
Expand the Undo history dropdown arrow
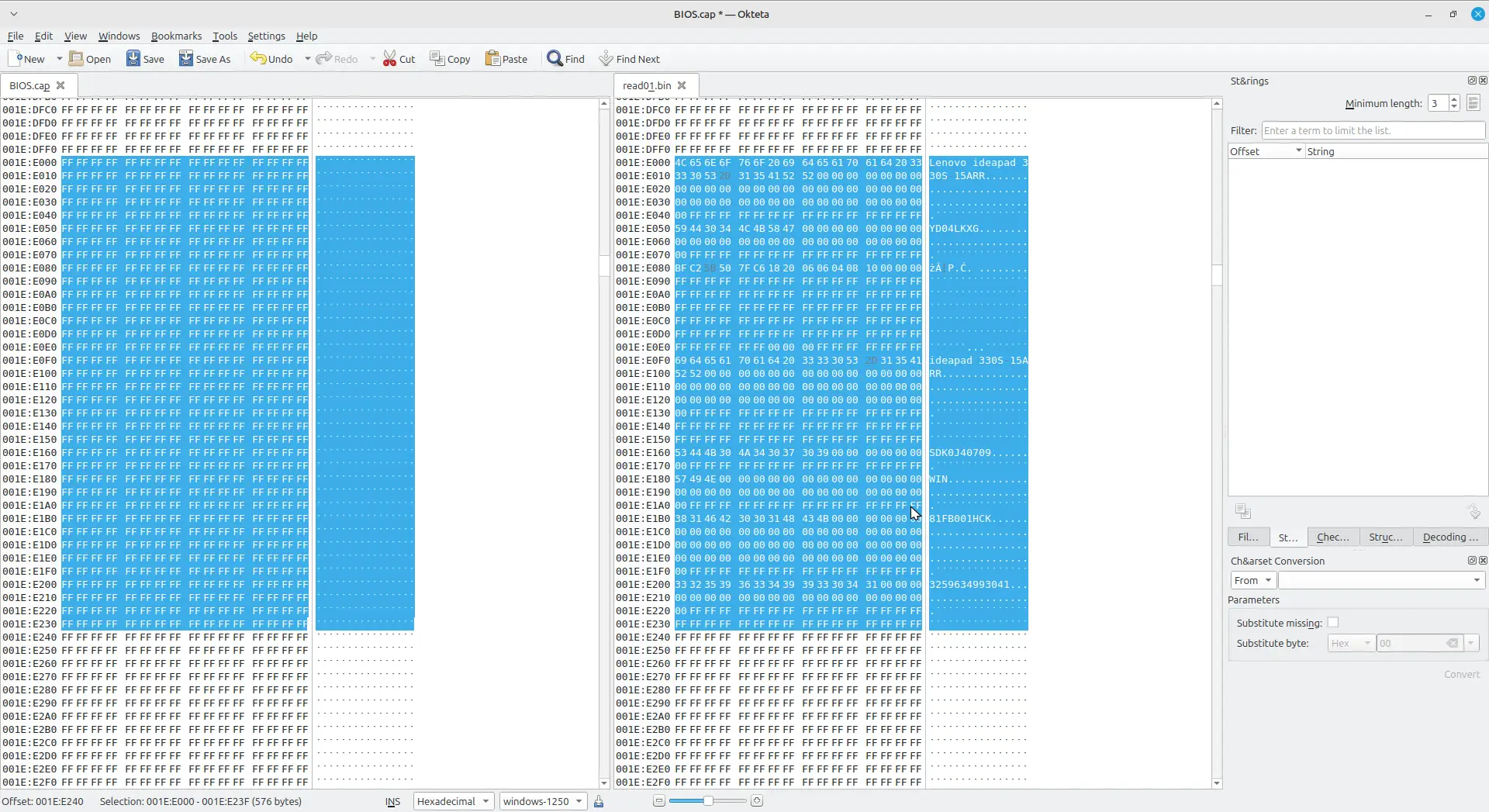pos(307,59)
